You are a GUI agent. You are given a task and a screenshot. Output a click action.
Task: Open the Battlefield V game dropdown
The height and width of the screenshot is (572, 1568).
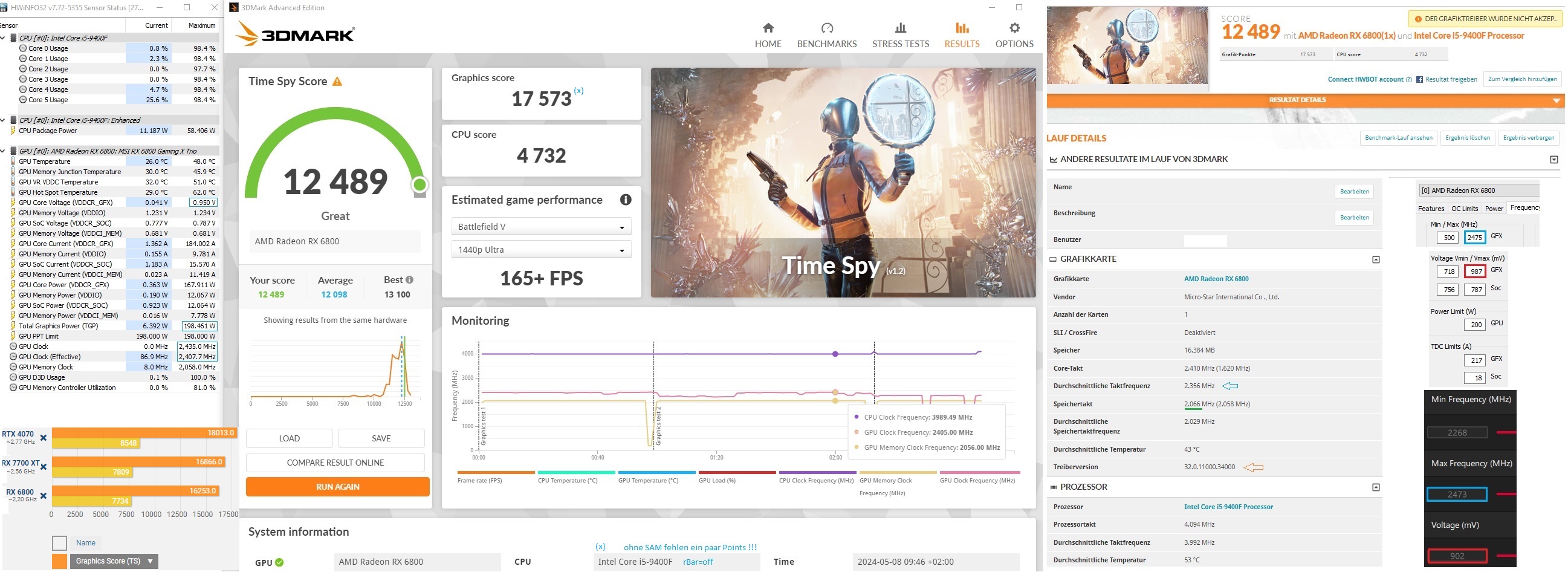pyautogui.click(x=541, y=227)
